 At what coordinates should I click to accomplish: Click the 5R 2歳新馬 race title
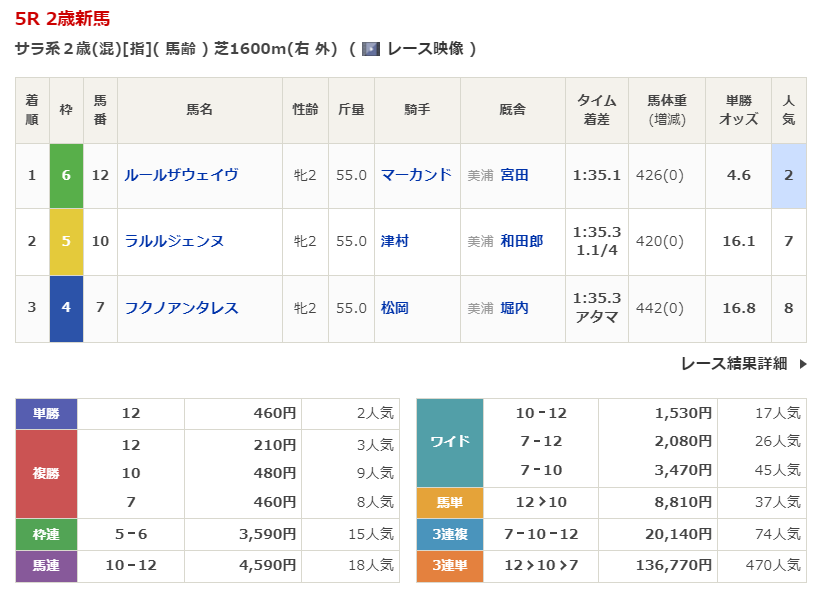pos(63,19)
